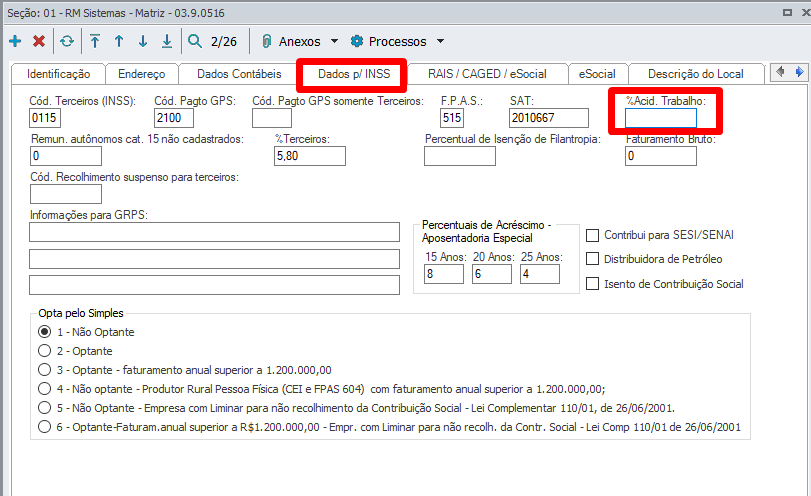Image resolution: width=811 pixels, height=496 pixels.
Task: Click the %Terceiros field 5,80
Action: tap(310, 156)
